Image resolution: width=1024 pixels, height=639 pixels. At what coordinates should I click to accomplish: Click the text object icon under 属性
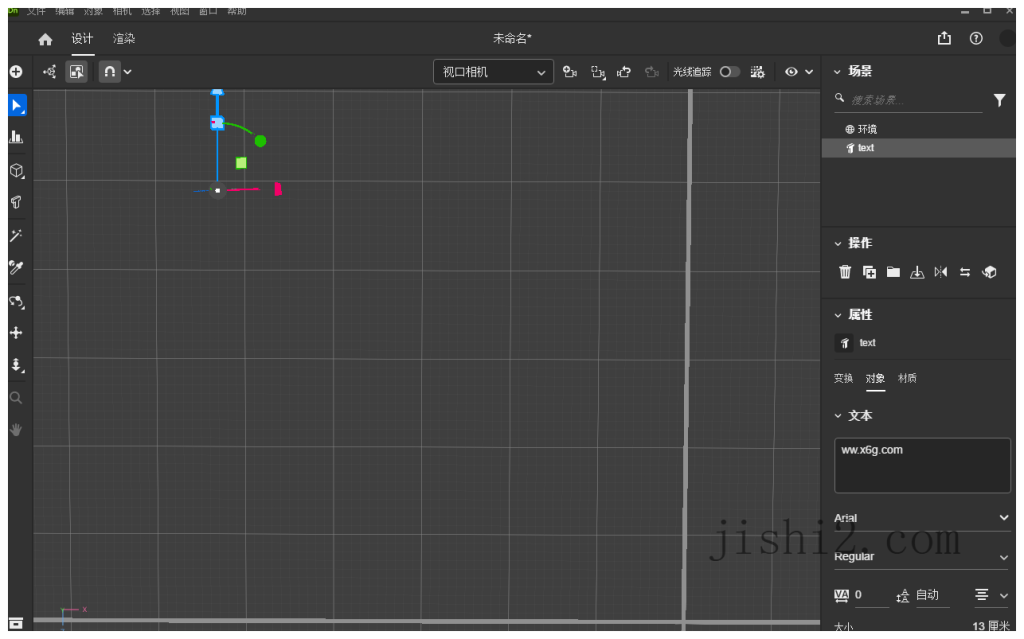point(844,343)
